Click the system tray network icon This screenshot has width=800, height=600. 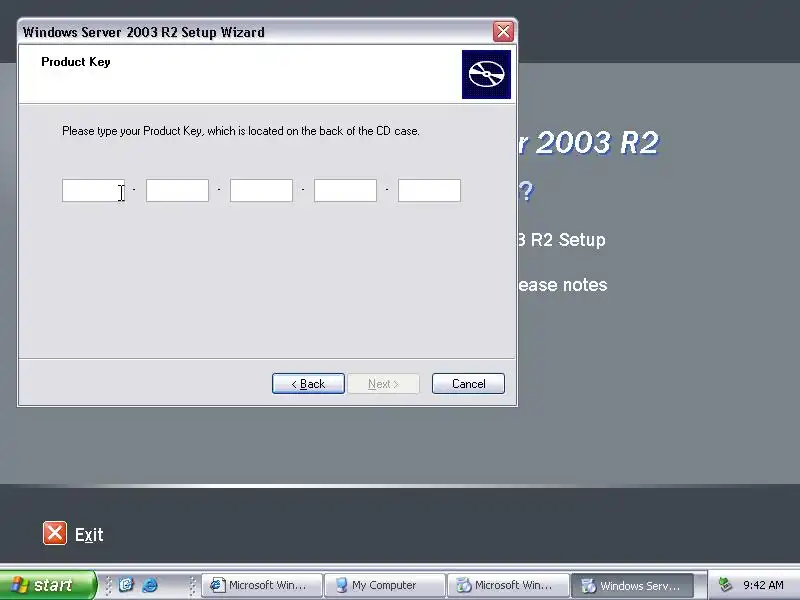pos(725,585)
